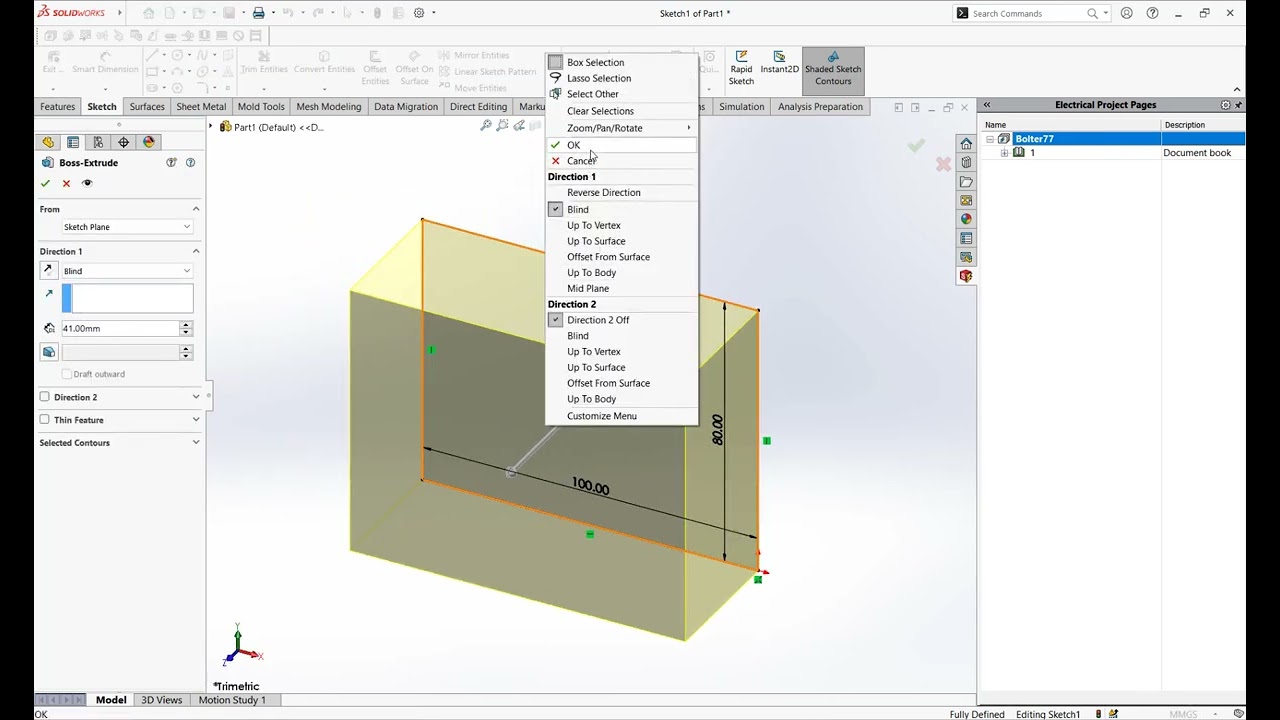Click the Zoom to Fit magnifier icon
1280x720 pixels.
[486, 125]
